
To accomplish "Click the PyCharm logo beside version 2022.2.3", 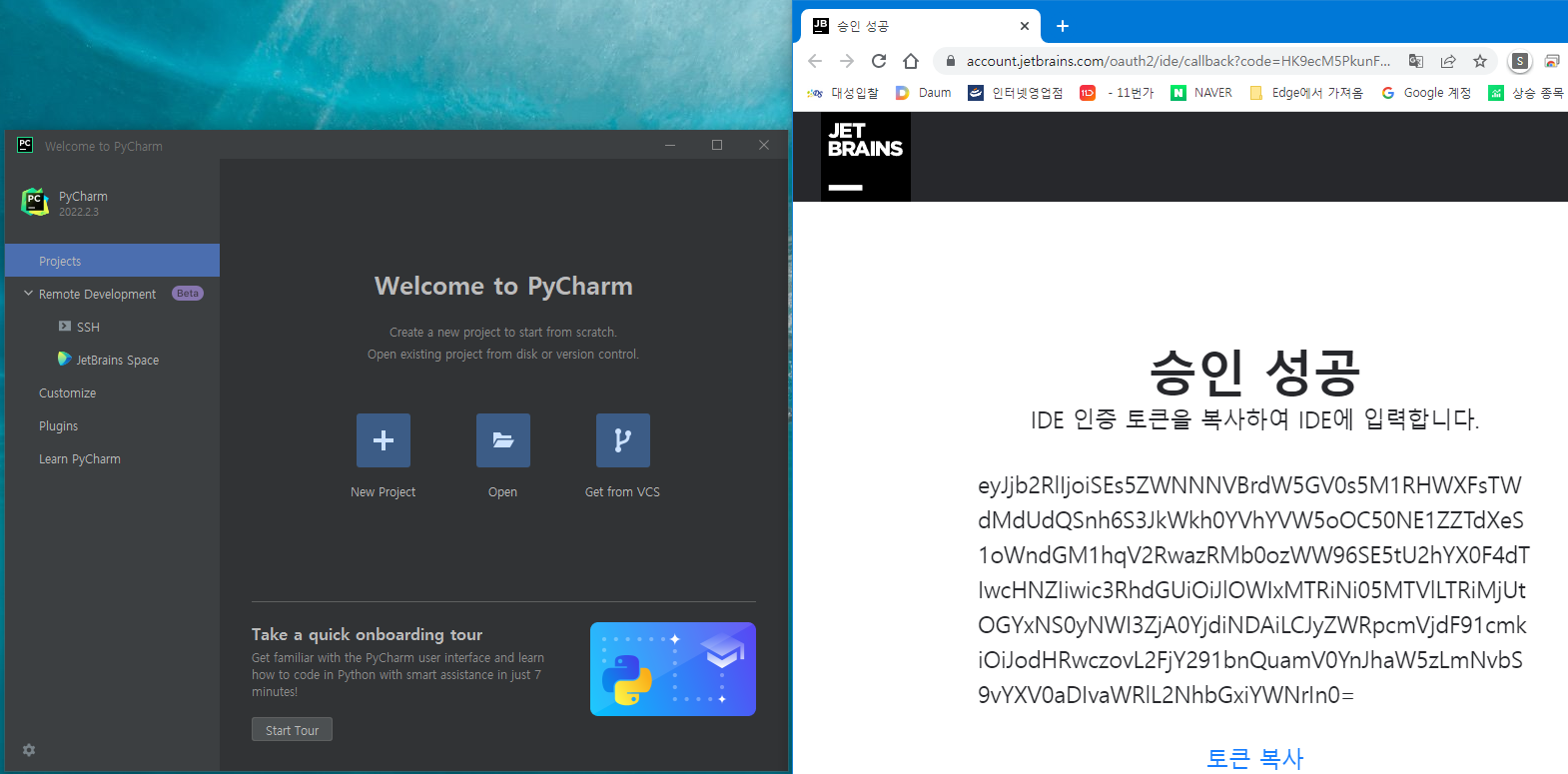I will 36,202.
